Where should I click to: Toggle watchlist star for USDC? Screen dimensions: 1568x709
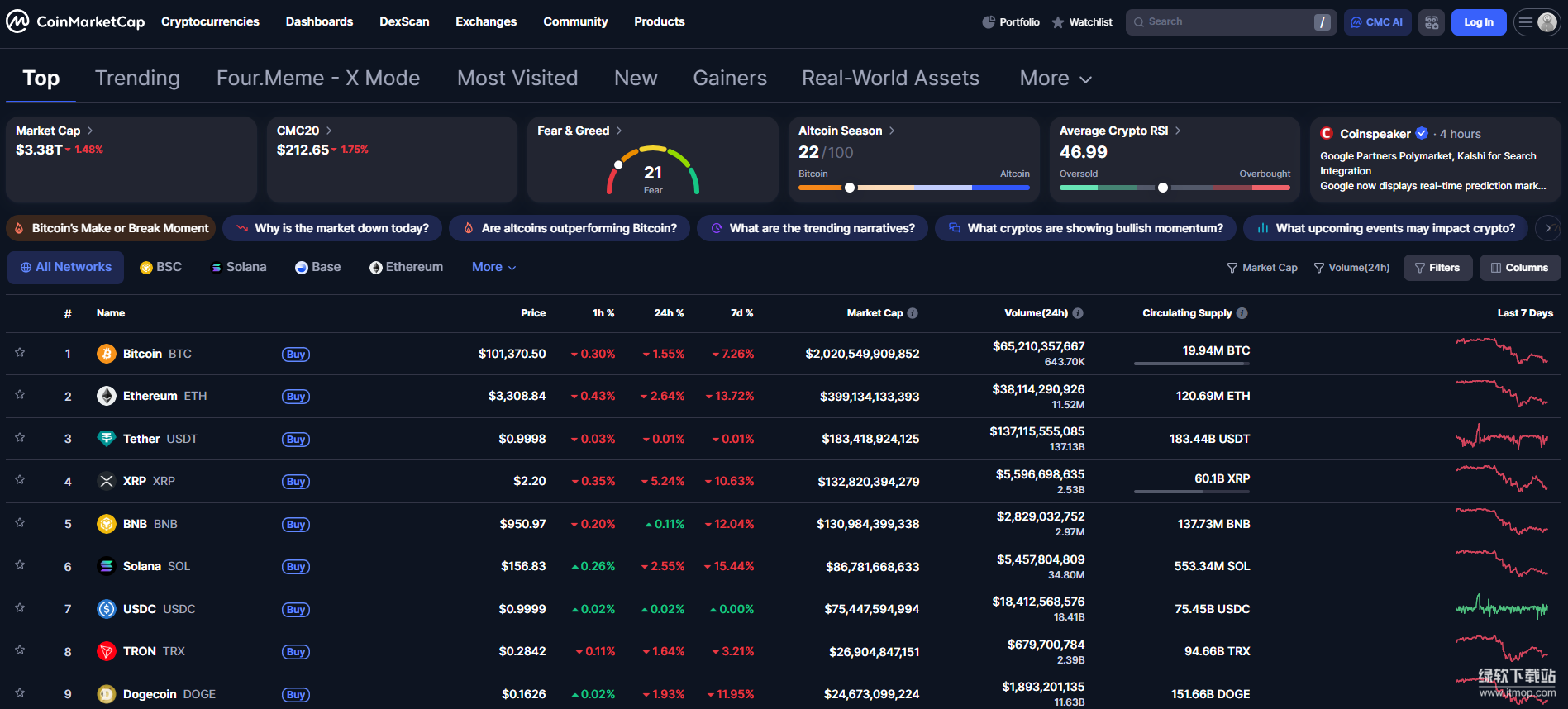coord(20,608)
